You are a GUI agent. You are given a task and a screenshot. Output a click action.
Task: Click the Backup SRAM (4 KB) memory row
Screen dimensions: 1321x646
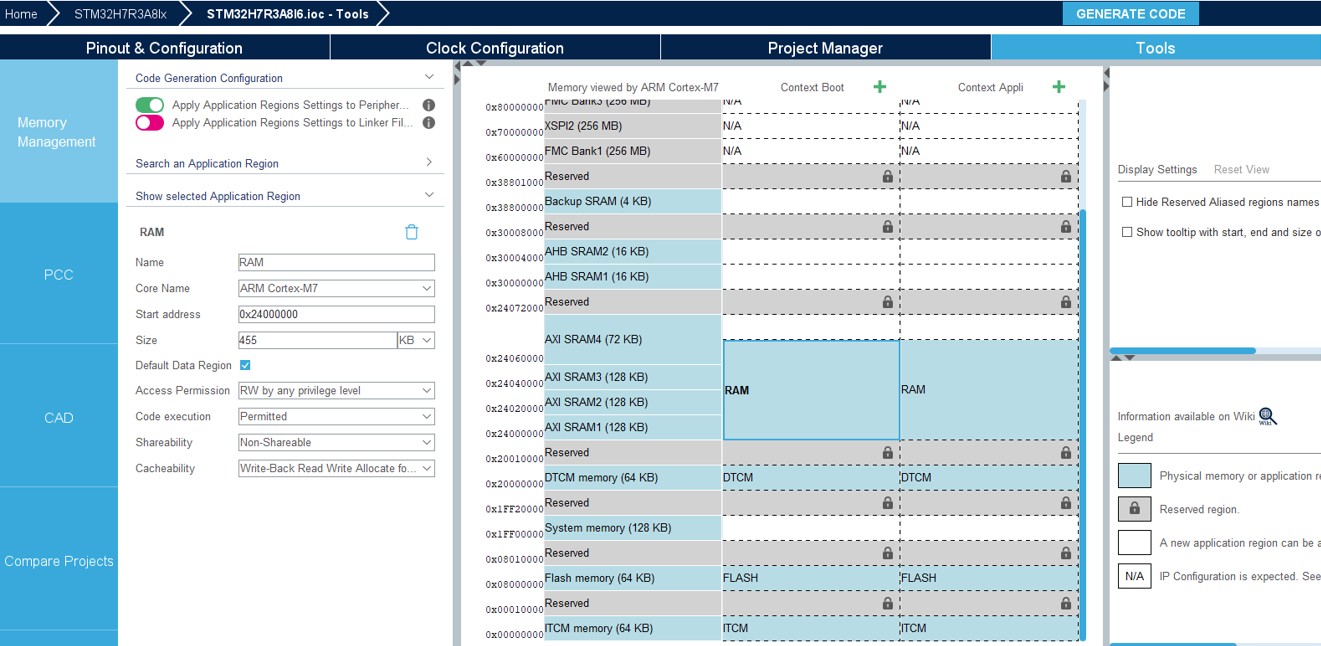[x=633, y=201]
